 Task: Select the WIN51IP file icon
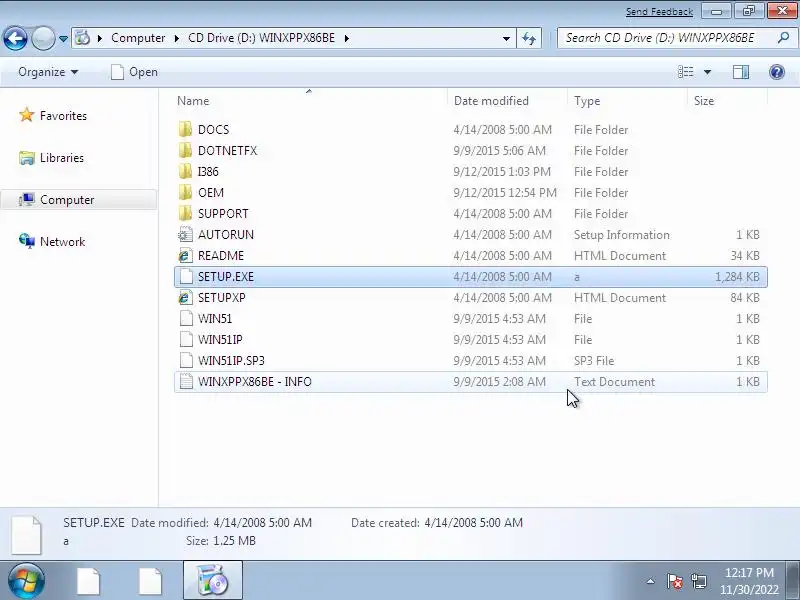coord(186,339)
